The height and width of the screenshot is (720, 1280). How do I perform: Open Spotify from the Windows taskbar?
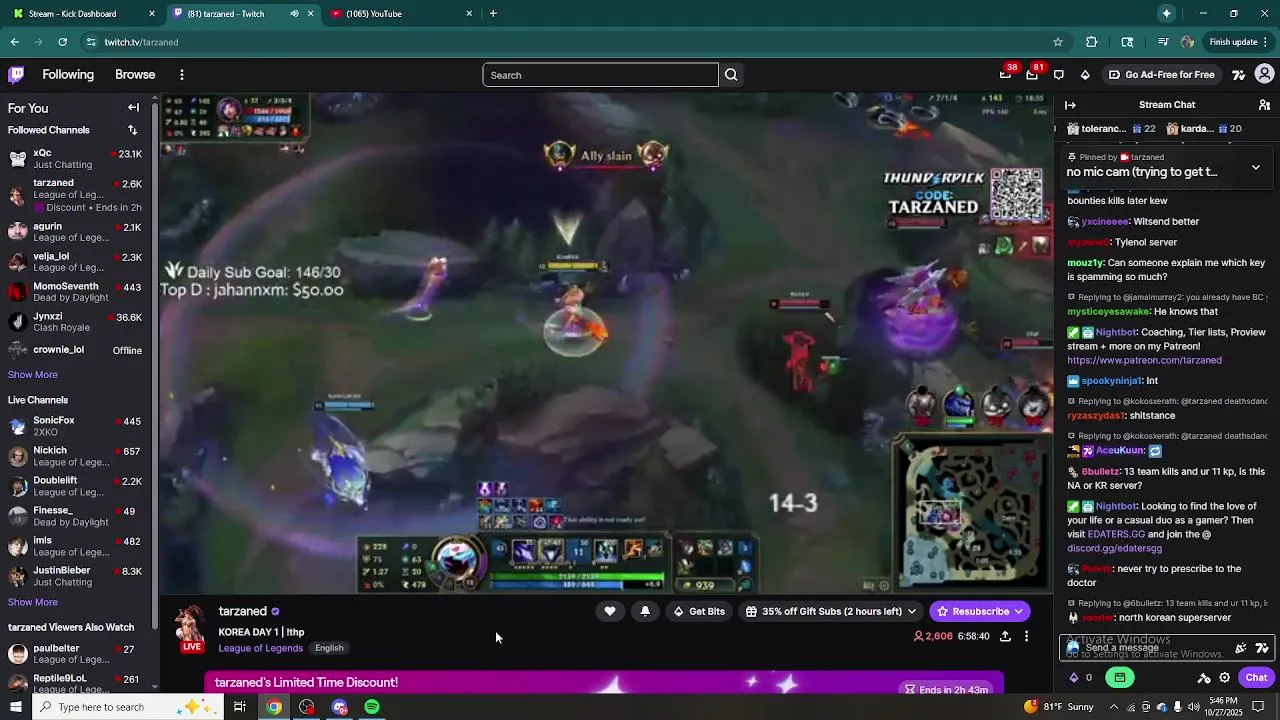372,707
